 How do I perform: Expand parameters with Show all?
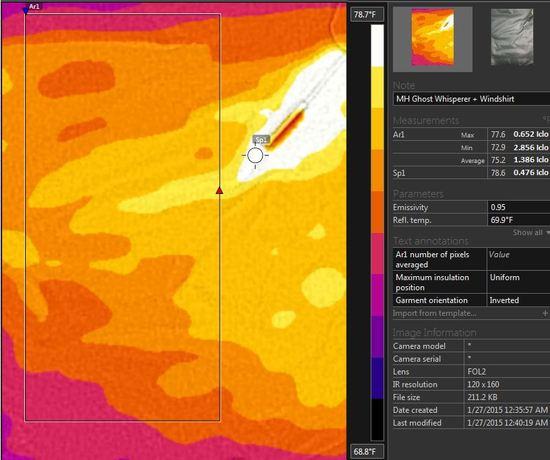(x=530, y=232)
